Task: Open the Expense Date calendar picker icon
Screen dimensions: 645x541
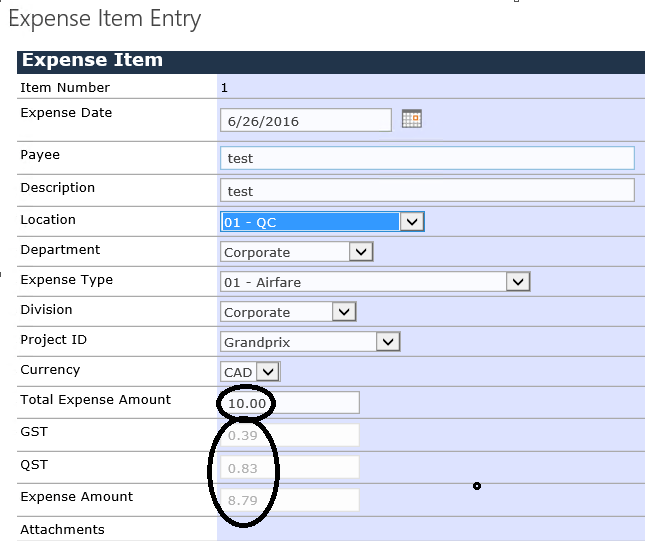Action: point(411,119)
